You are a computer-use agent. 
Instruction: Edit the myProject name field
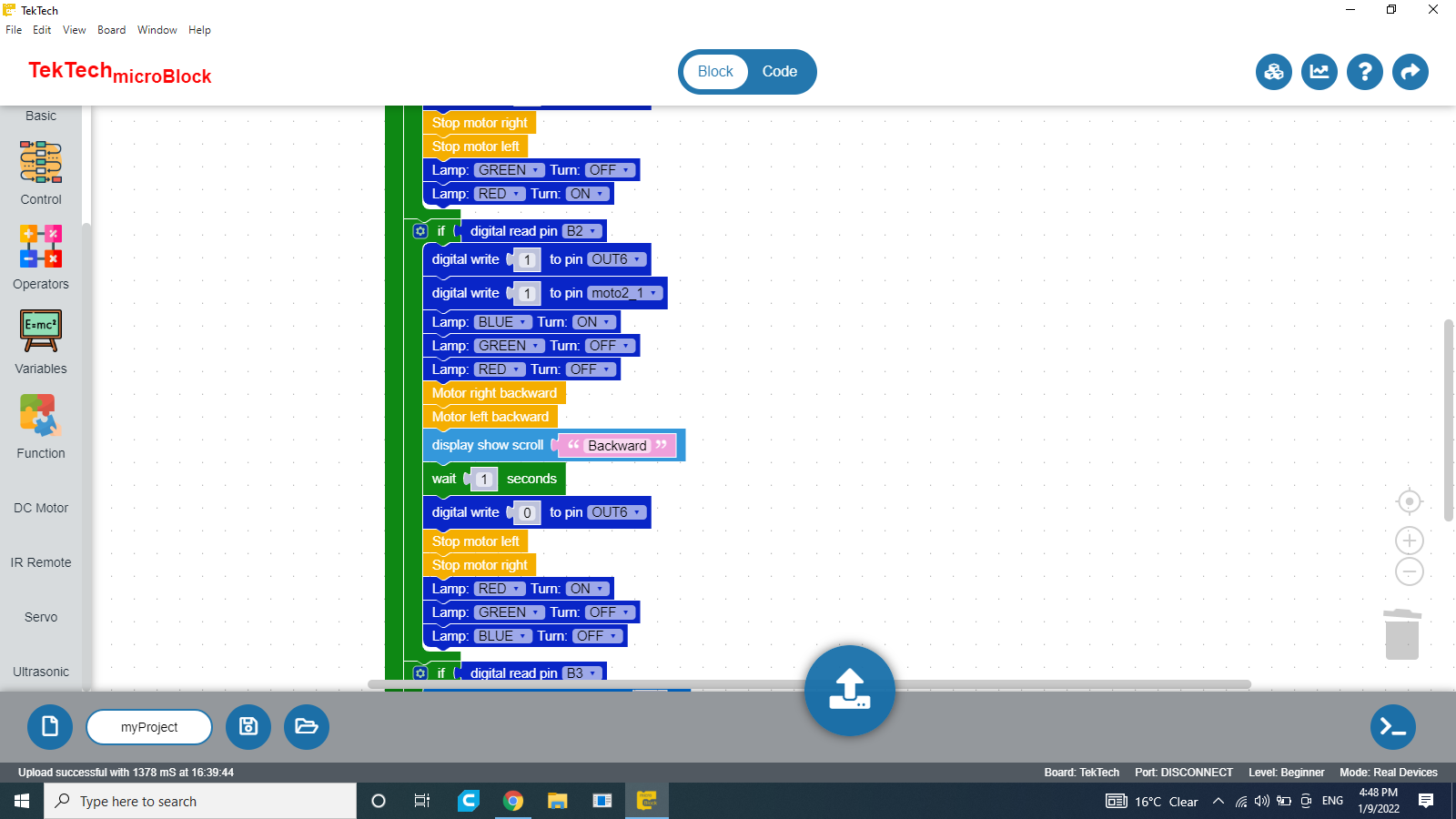click(x=149, y=727)
